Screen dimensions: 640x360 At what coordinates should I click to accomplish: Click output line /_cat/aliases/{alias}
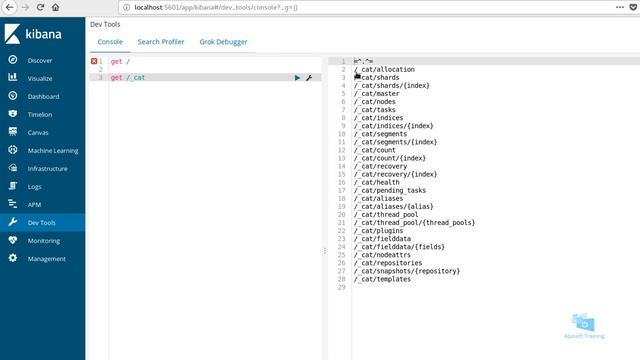(x=393, y=207)
